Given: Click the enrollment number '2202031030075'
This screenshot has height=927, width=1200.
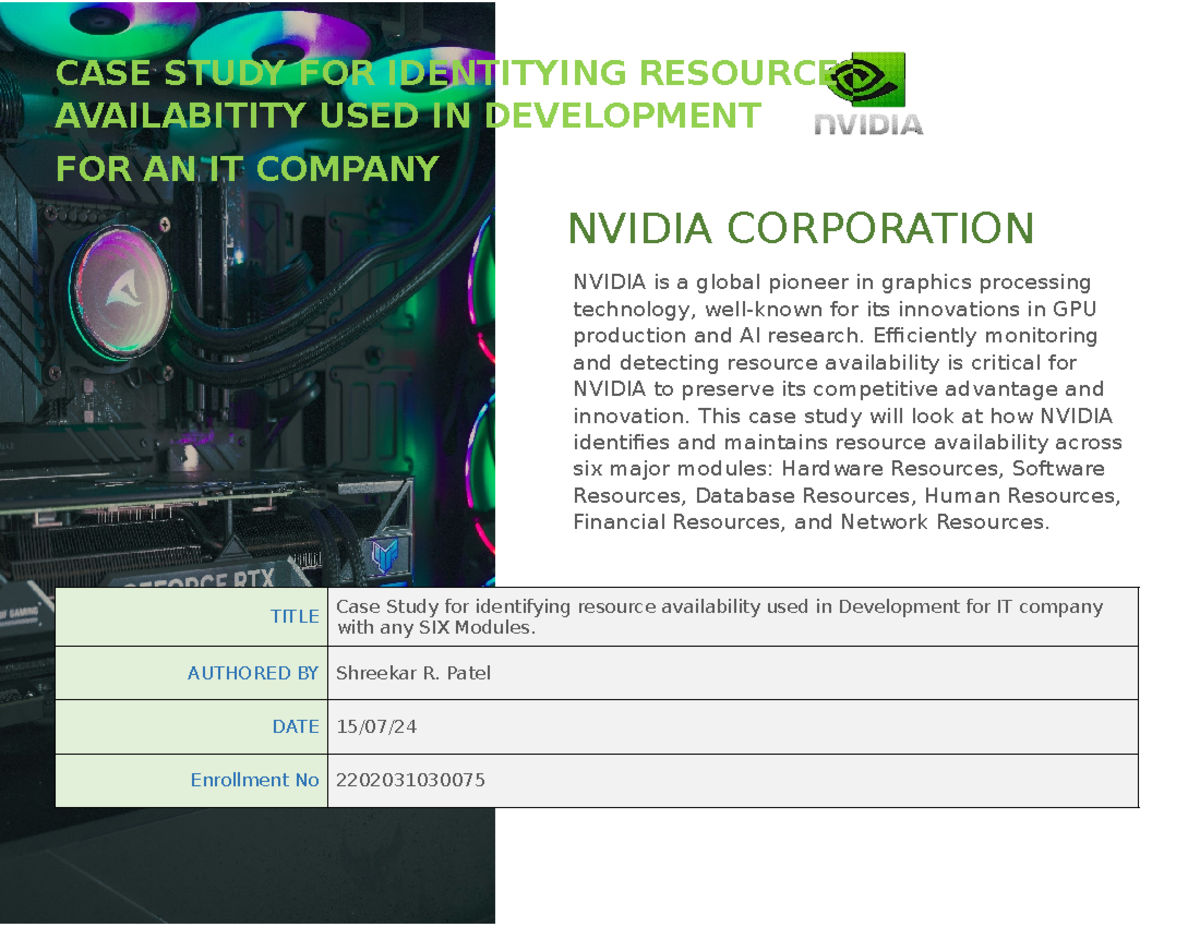Looking at the screenshot, I should point(411,780).
